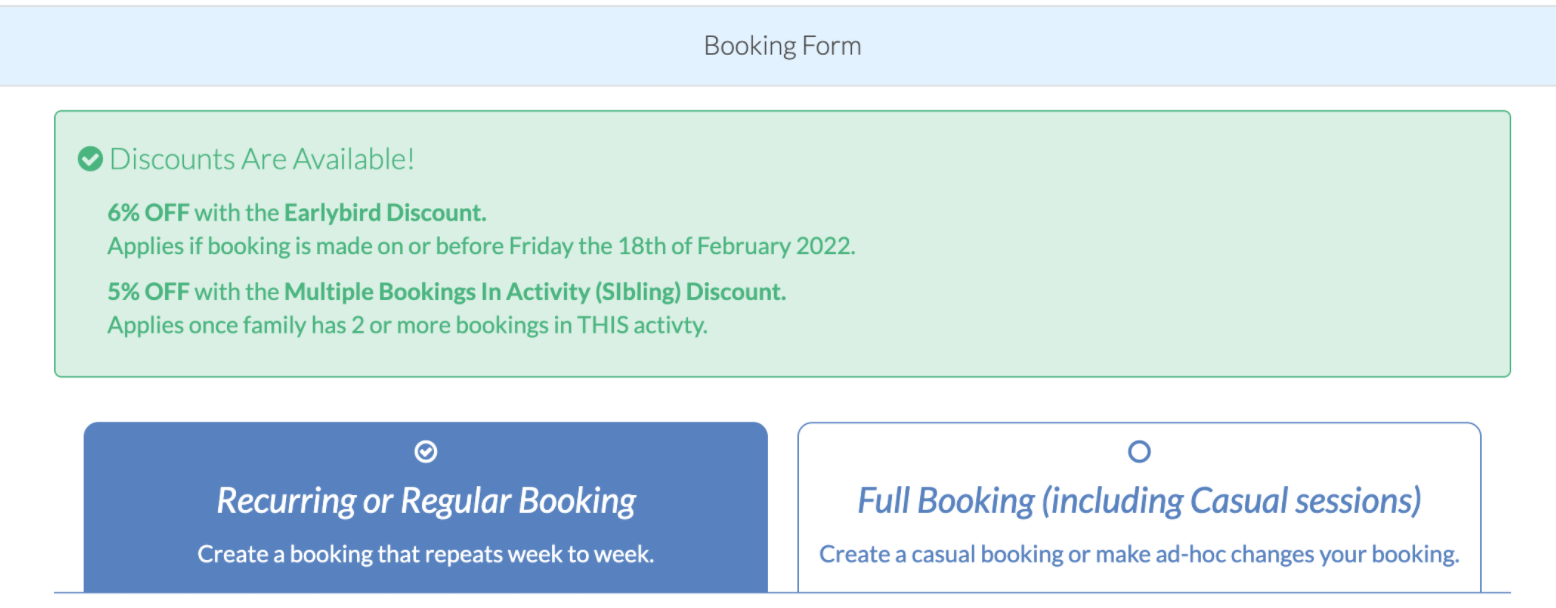Select the empty radio circle above Full Booking
The width and height of the screenshot is (1556, 608).
pos(1138,452)
